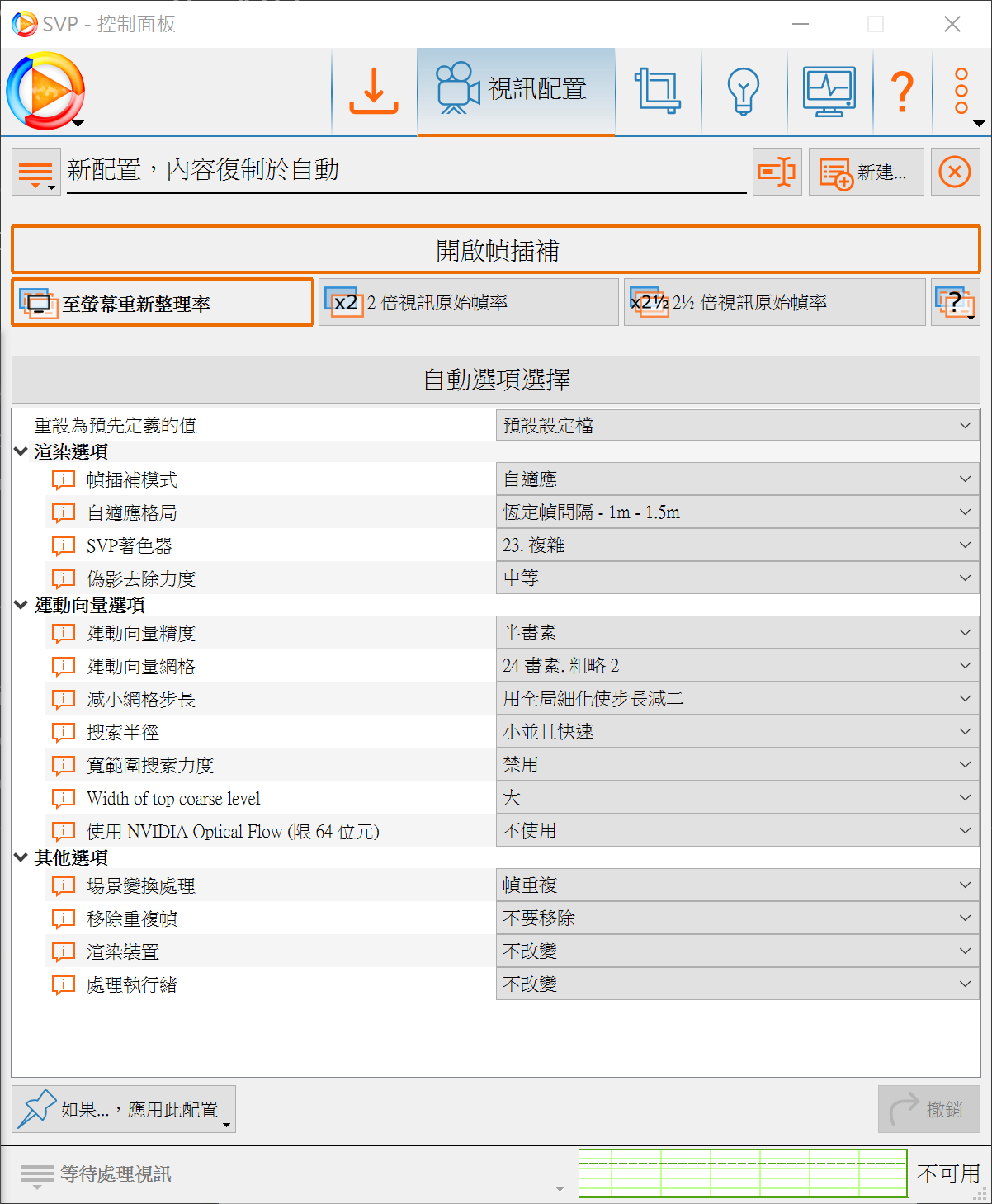
Task: Click the lightbulb tips icon
Action: tap(743, 91)
